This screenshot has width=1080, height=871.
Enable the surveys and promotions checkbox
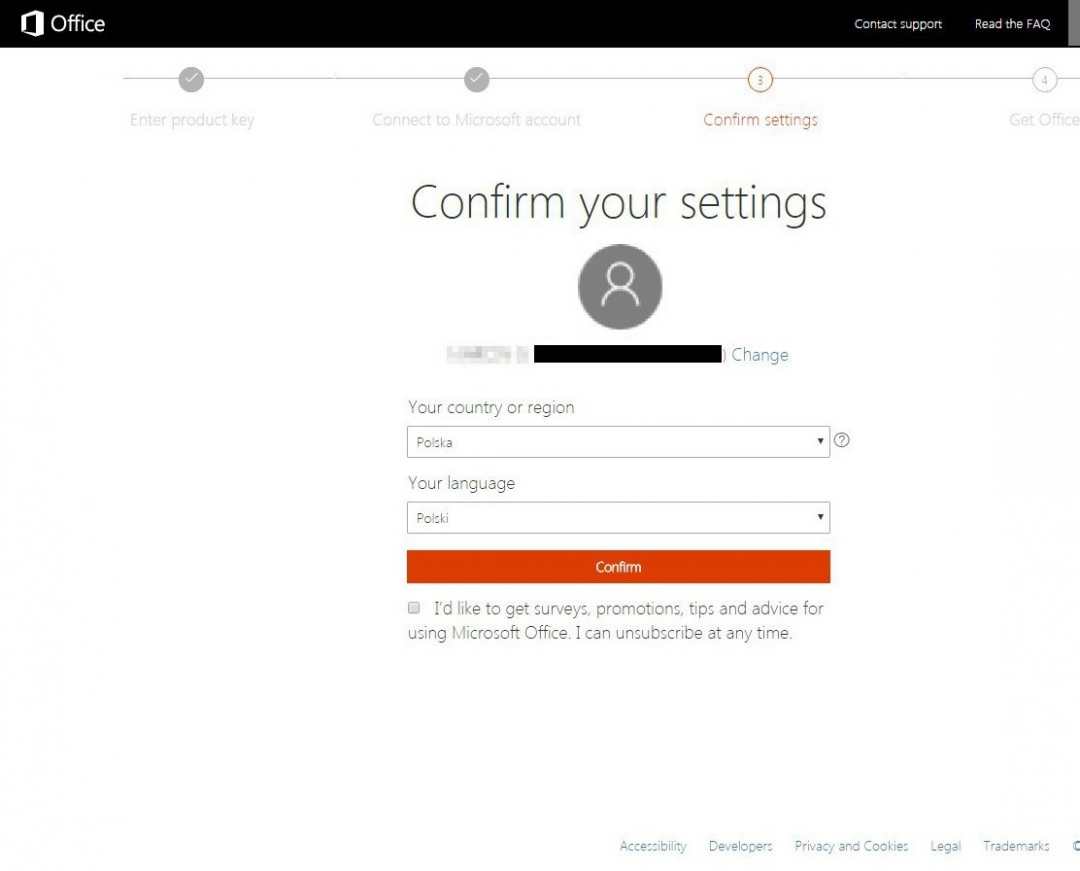coord(414,608)
